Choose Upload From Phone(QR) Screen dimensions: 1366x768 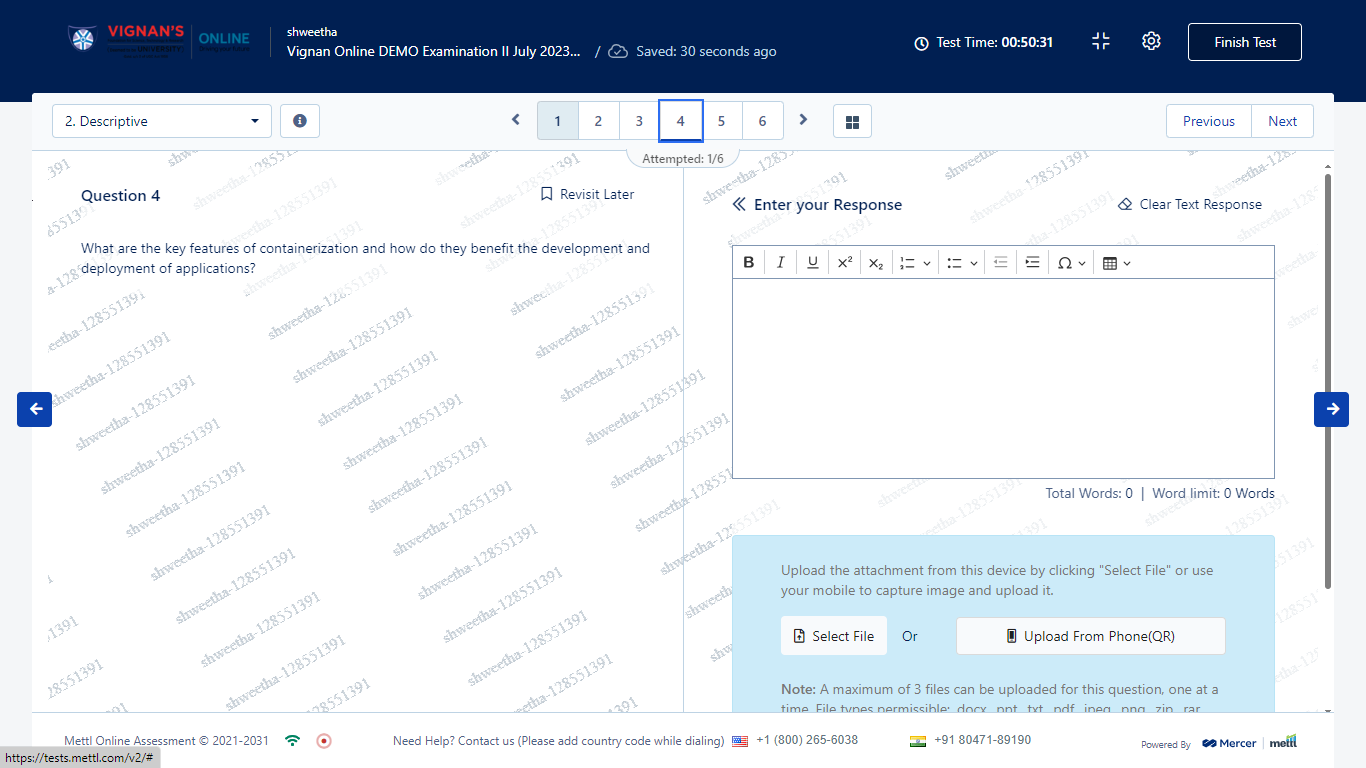point(1091,636)
